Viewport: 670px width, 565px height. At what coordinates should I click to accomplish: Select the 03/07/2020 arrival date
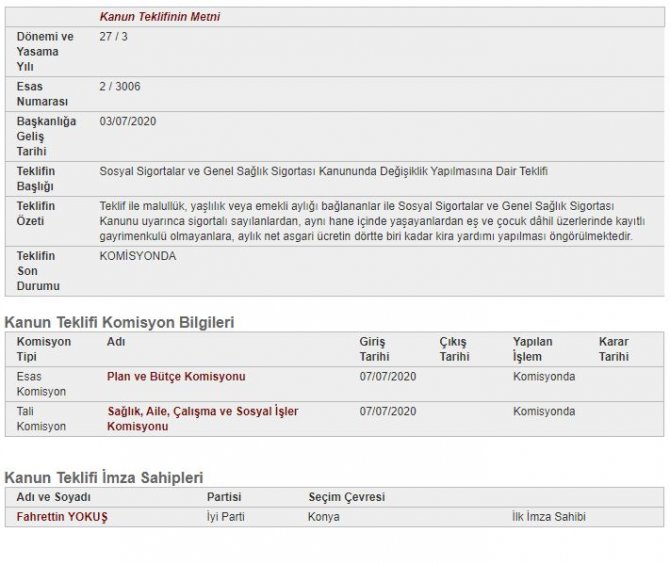point(128,121)
